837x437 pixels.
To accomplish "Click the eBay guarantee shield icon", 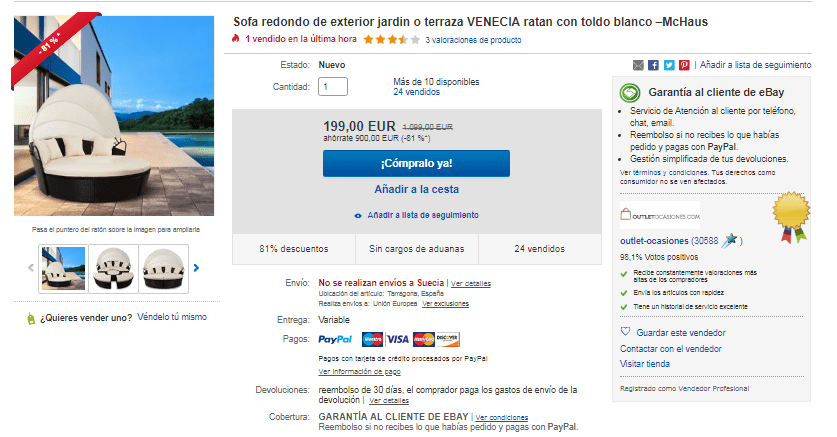I will point(630,93).
